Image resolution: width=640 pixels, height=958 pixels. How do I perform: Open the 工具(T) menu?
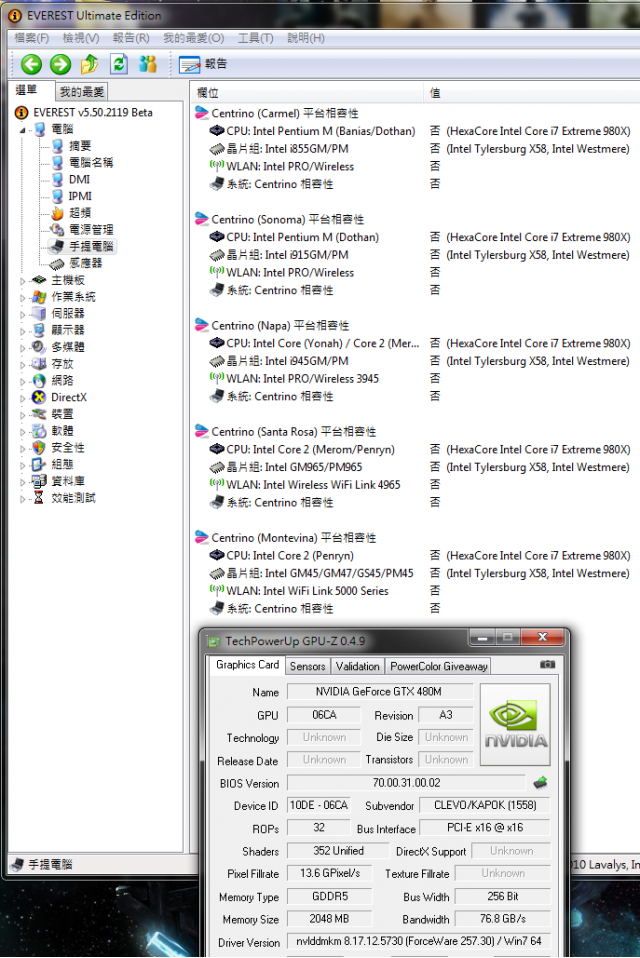point(255,38)
